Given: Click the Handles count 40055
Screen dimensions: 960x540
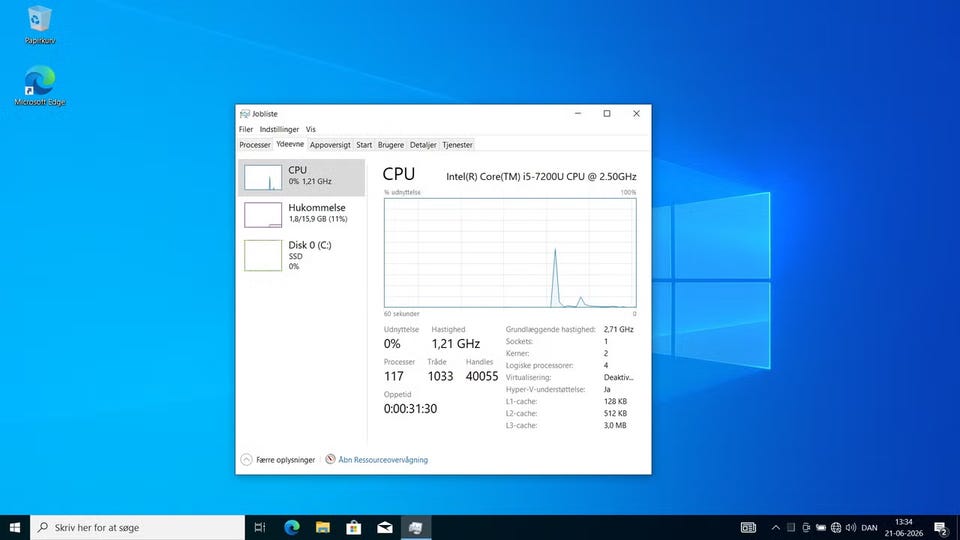Looking at the screenshot, I should (x=482, y=376).
